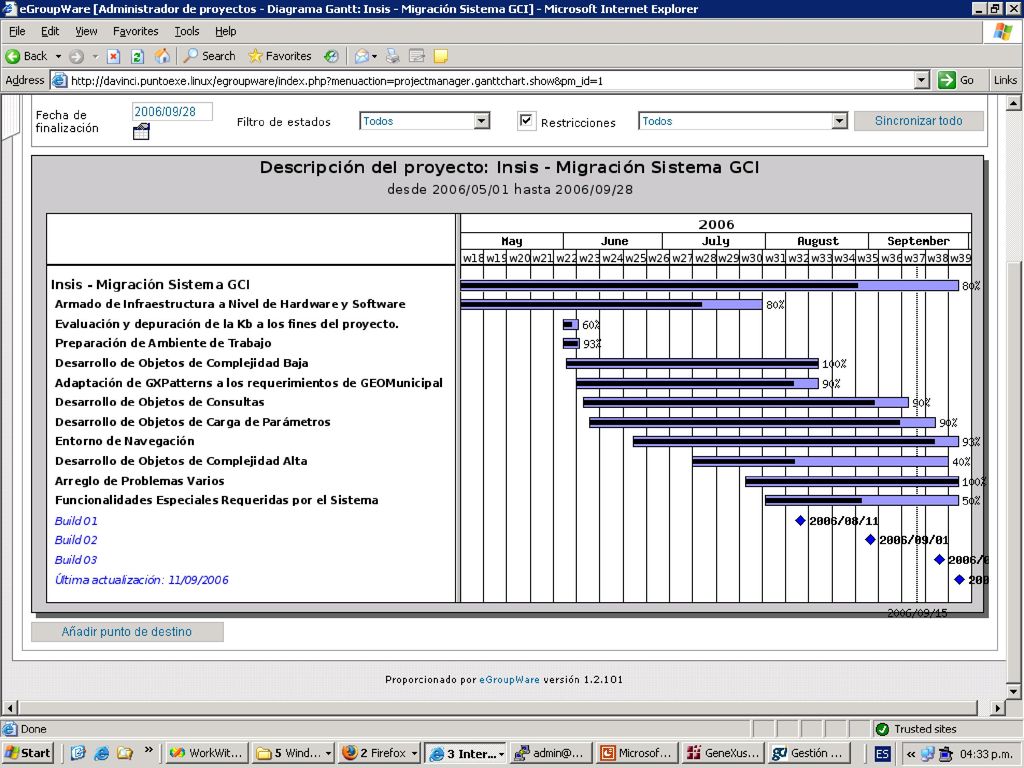Click the Sincronizar todo button

918,121
